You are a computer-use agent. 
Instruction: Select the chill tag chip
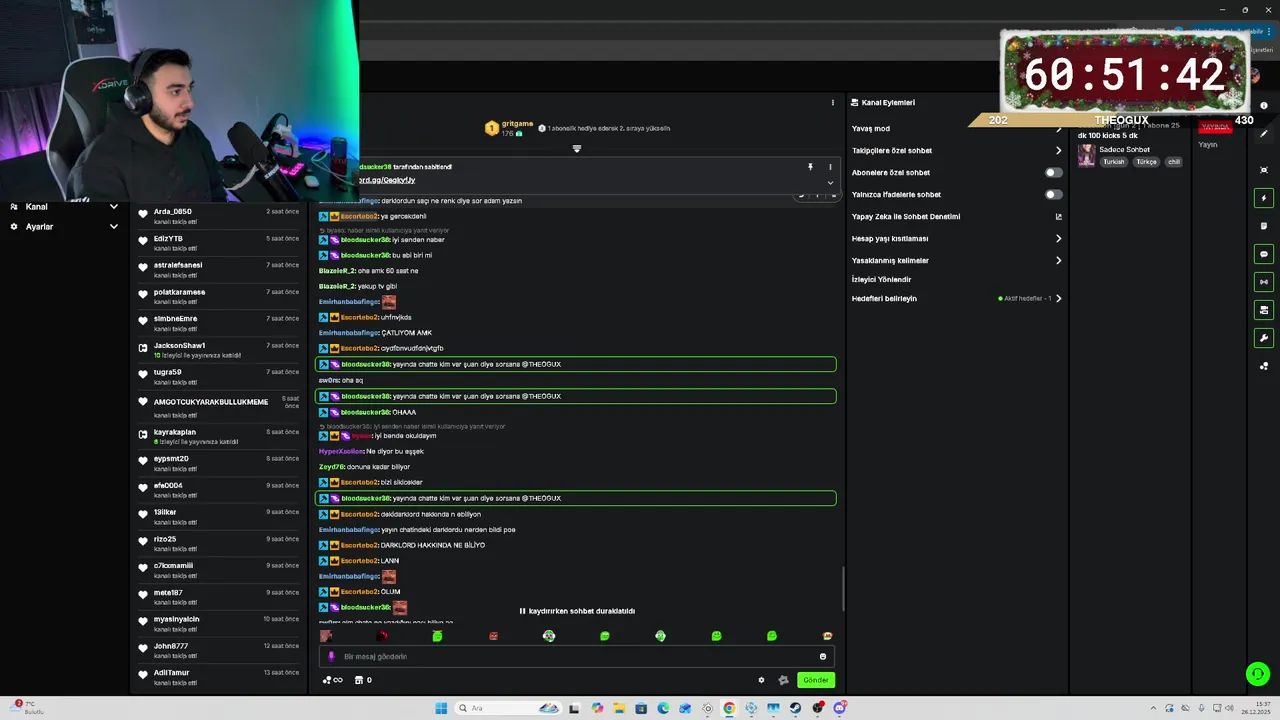pos(1174,162)
